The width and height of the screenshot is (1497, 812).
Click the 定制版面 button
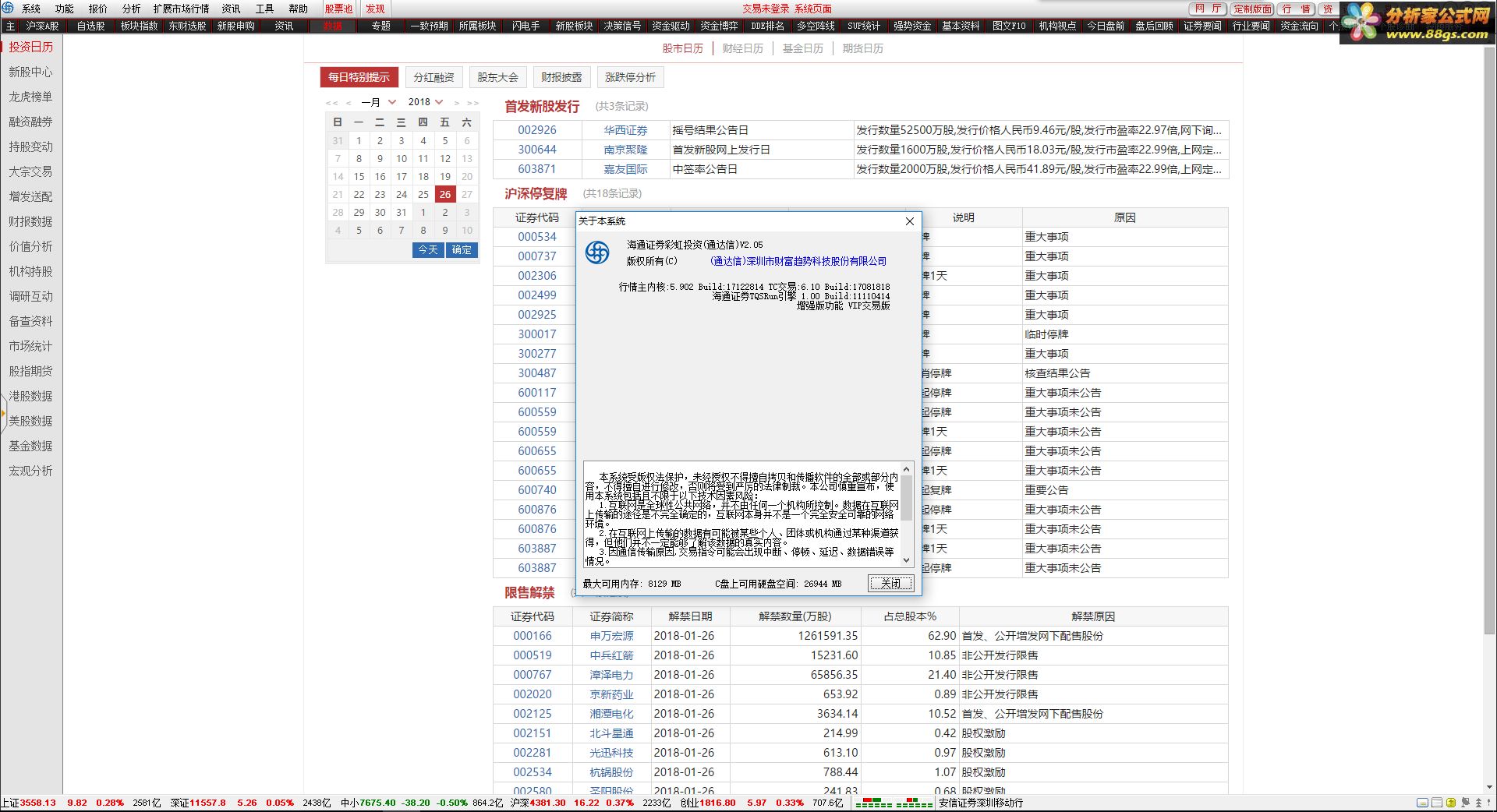tap(1253, 9)
